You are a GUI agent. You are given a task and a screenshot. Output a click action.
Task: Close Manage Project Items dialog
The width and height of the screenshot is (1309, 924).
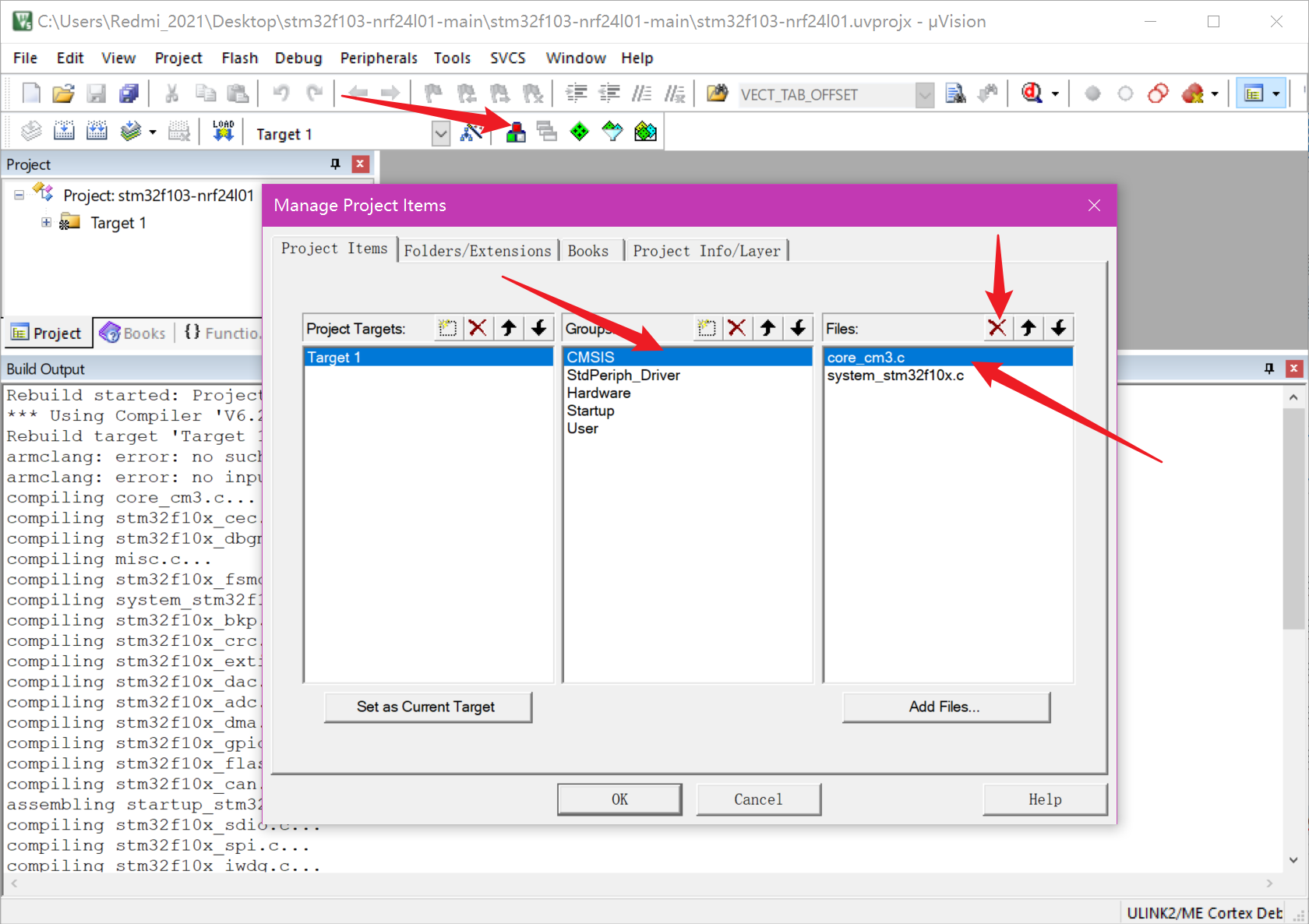point(1094,205)
